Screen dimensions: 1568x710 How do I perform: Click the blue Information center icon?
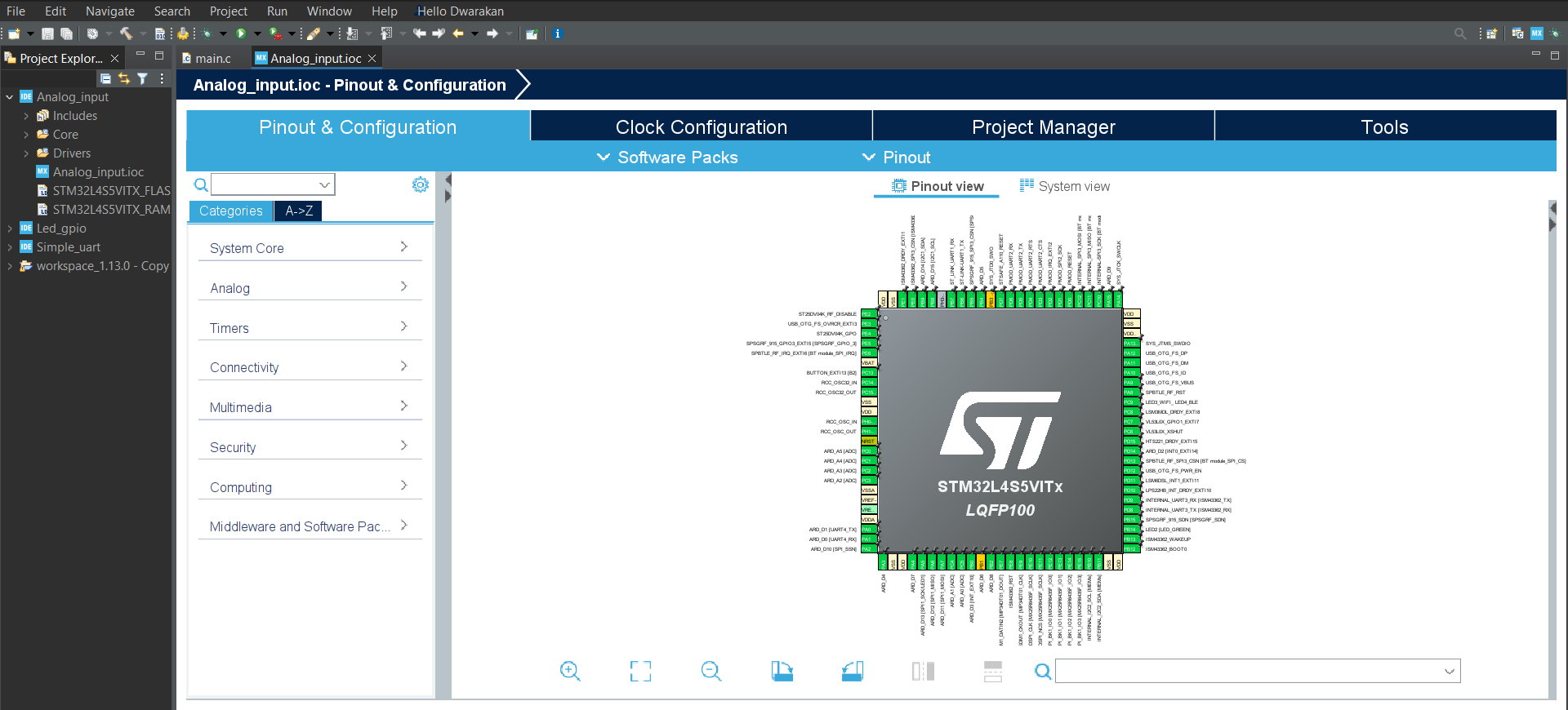tap(557, 33)
